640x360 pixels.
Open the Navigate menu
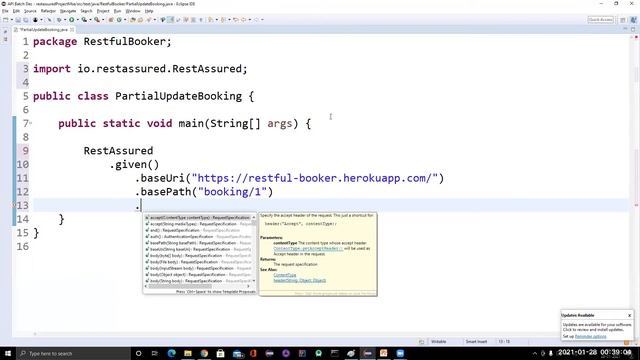[x=68, y=11]
